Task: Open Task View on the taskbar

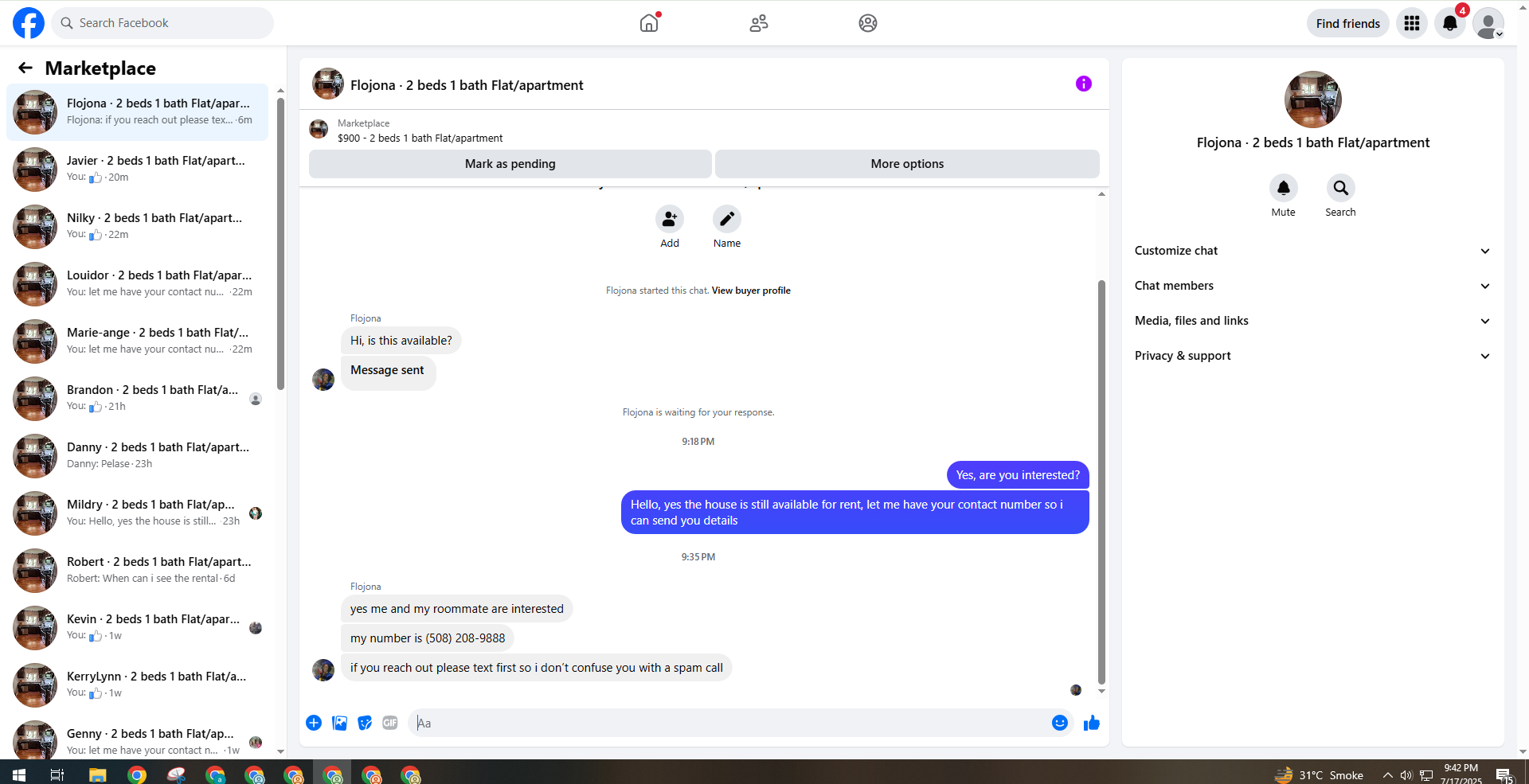Action: [x=57, y=774]
